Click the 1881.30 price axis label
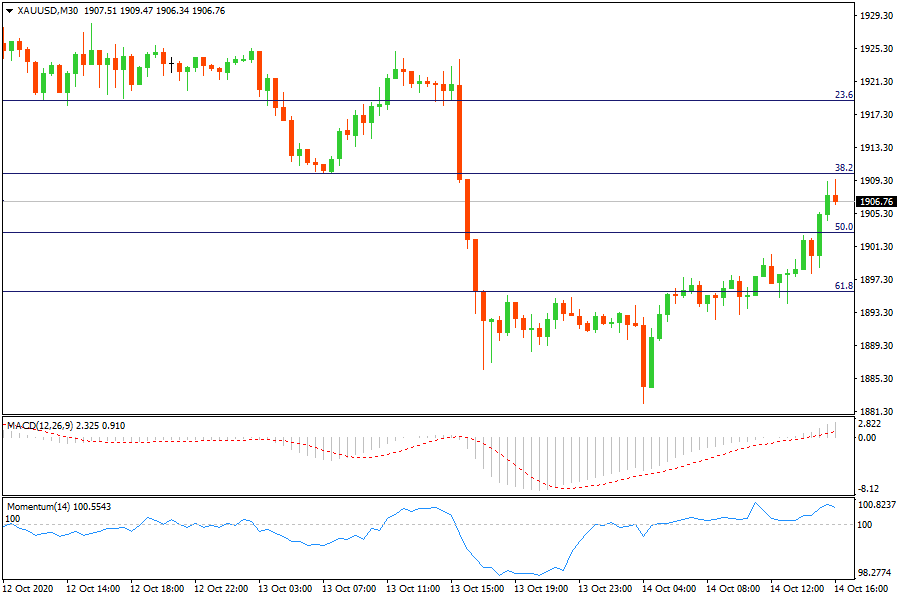Screen dimensions: 900x600 pyautogui.click(x=876, y=411)
